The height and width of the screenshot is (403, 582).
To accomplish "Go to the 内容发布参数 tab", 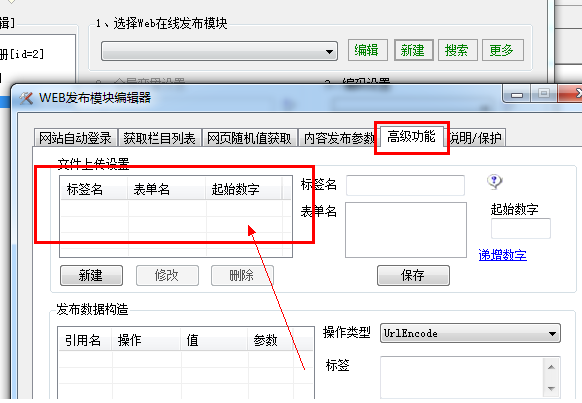I will coord(339,138).
